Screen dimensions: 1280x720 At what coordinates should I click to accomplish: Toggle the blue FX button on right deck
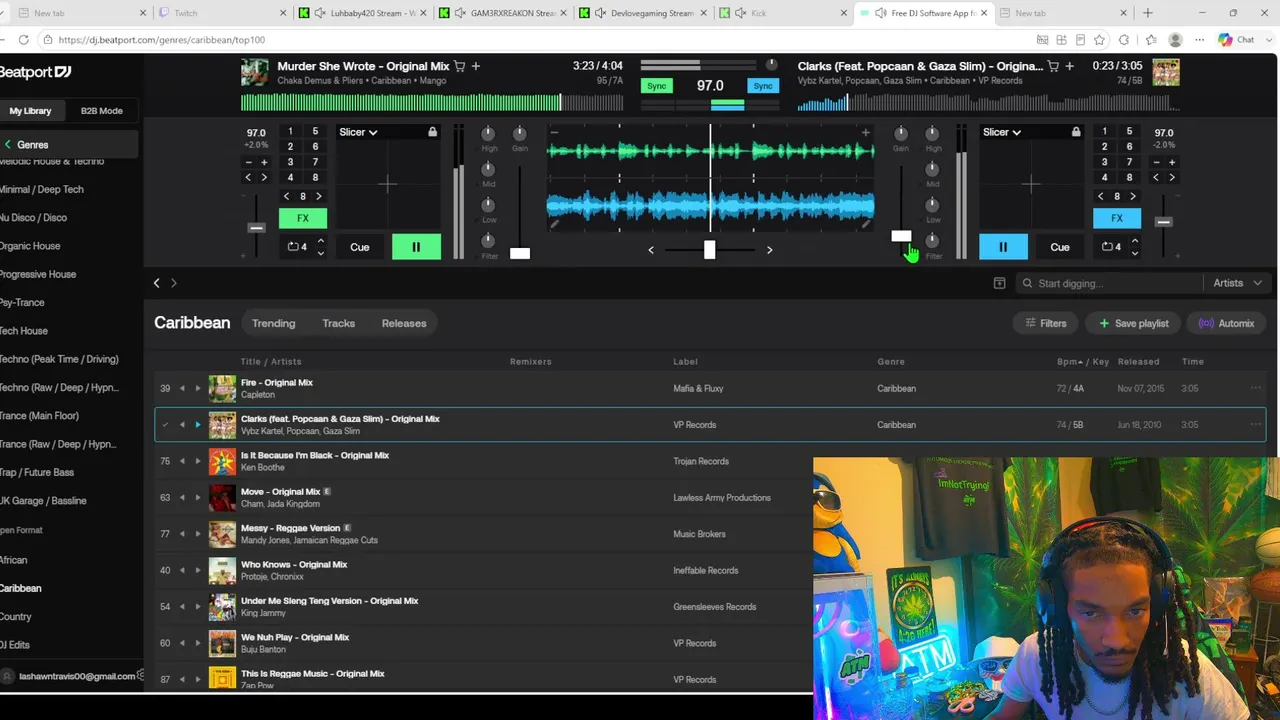[x=1117, y=218]
